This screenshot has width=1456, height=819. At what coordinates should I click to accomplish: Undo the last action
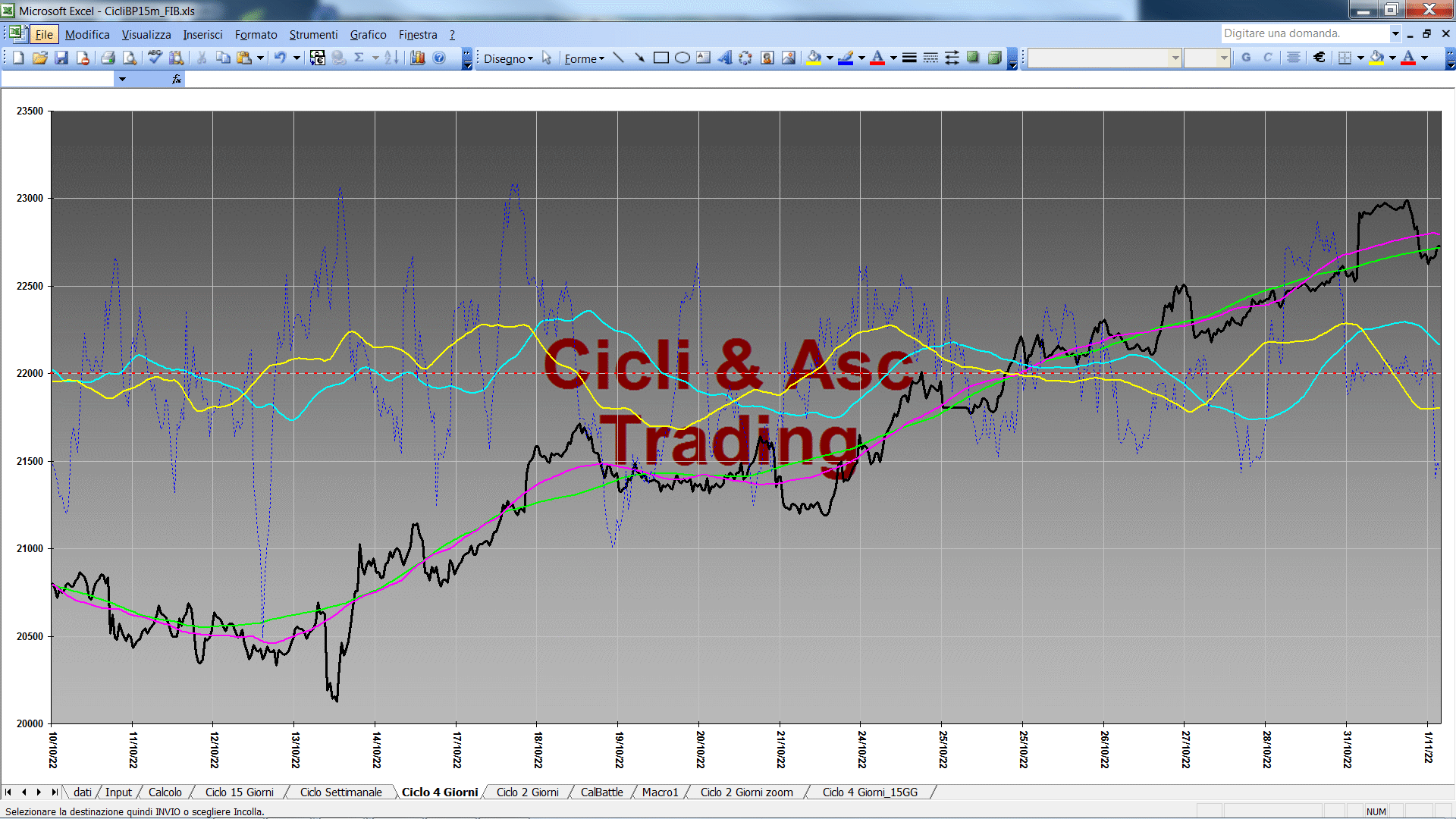pyautogui.click(x=281, y=58)
